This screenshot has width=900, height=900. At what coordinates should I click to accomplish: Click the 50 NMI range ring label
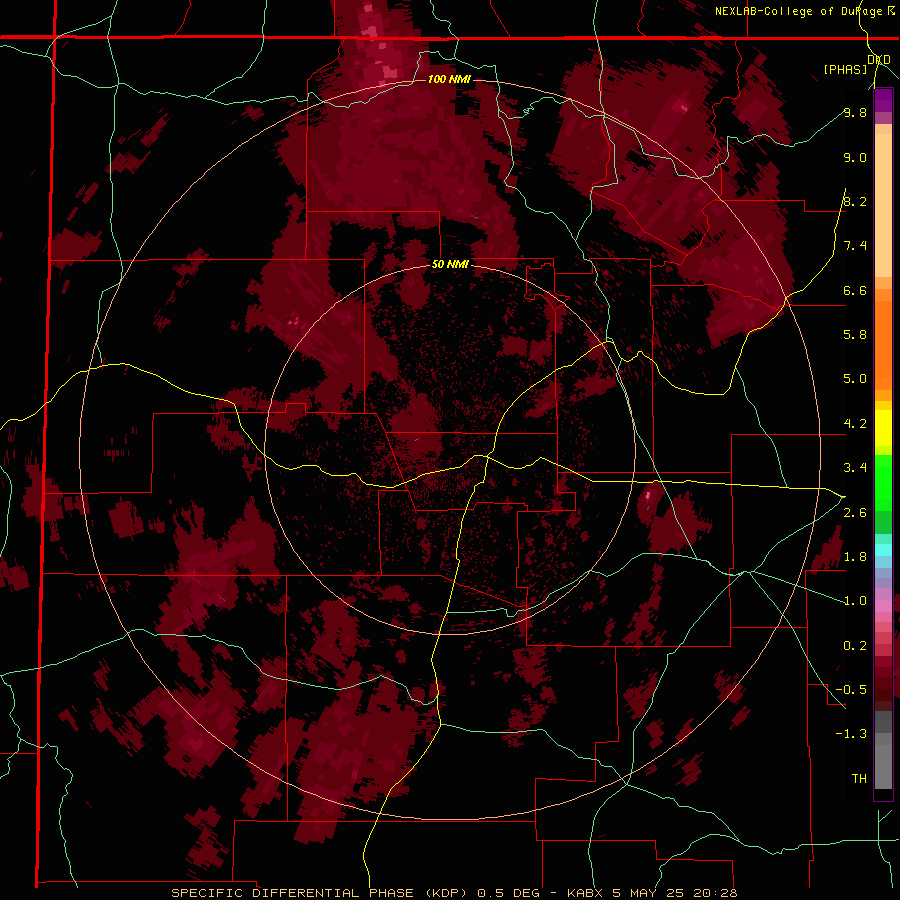click(x=450, y=265)
